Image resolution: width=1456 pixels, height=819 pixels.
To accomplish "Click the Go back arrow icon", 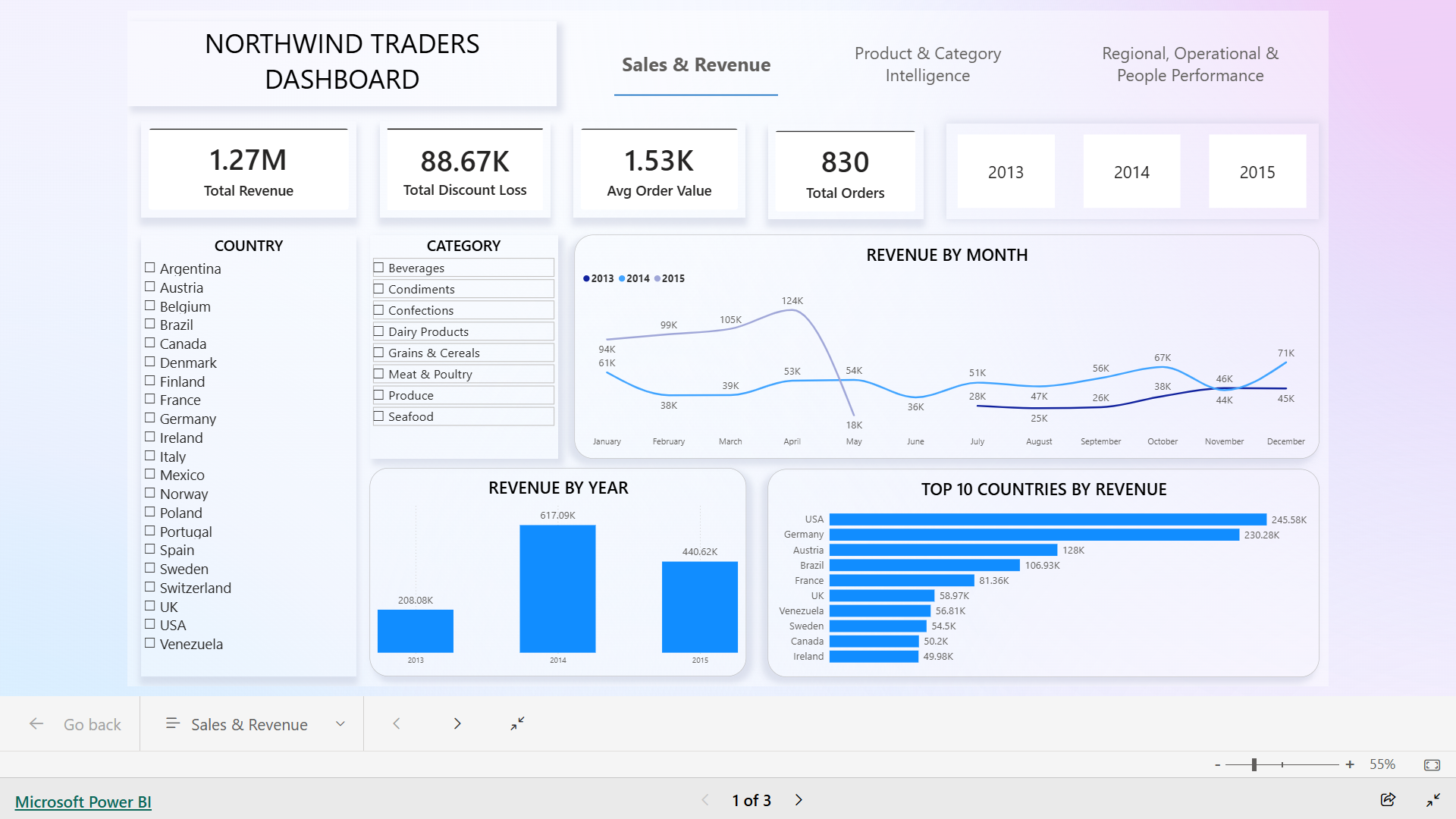I will pos(36,724).
